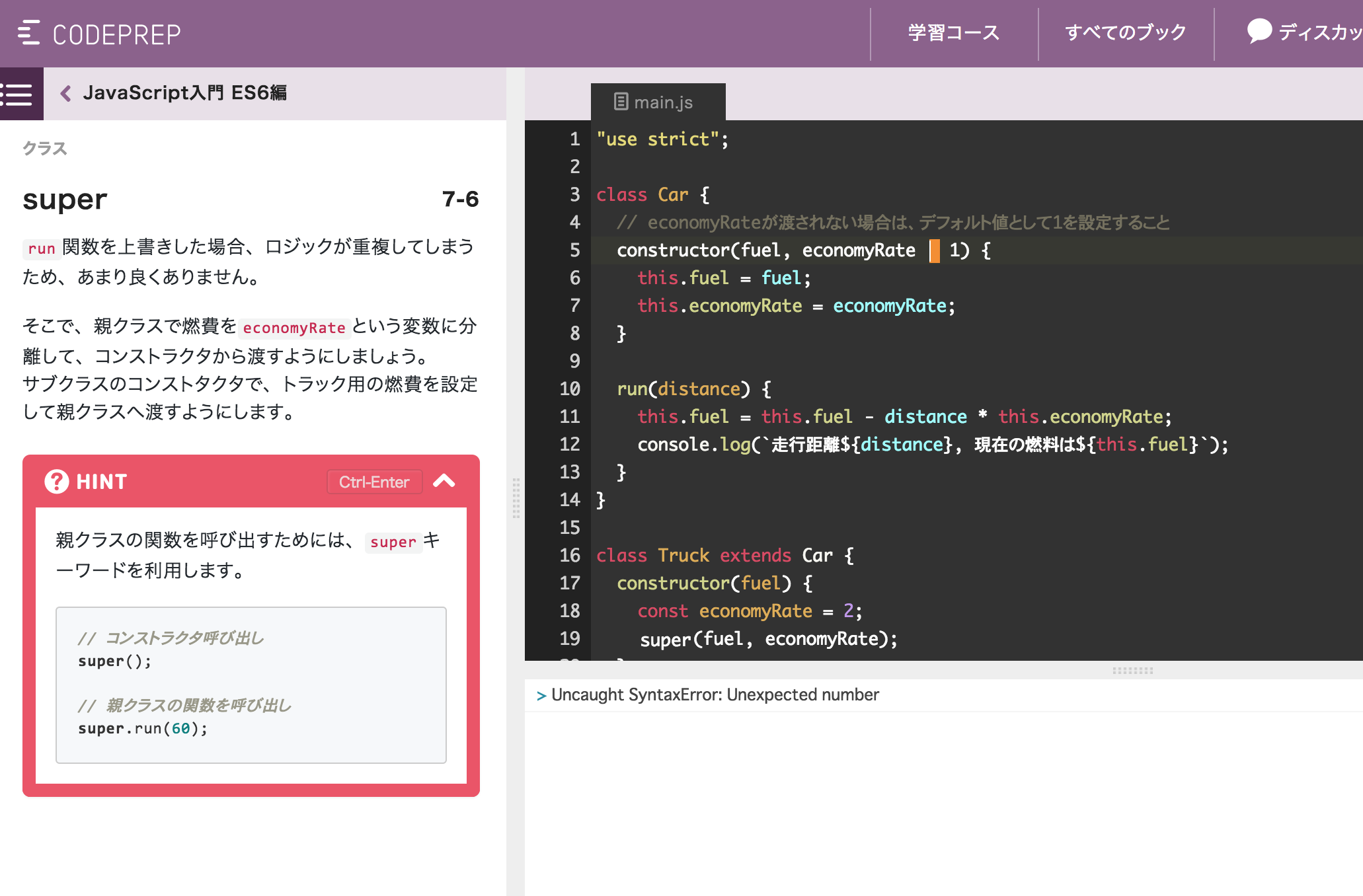Click the super.run(60) example in the hint box
Viewport: 1363px width, 896px height.
click(x=142, y=728)
